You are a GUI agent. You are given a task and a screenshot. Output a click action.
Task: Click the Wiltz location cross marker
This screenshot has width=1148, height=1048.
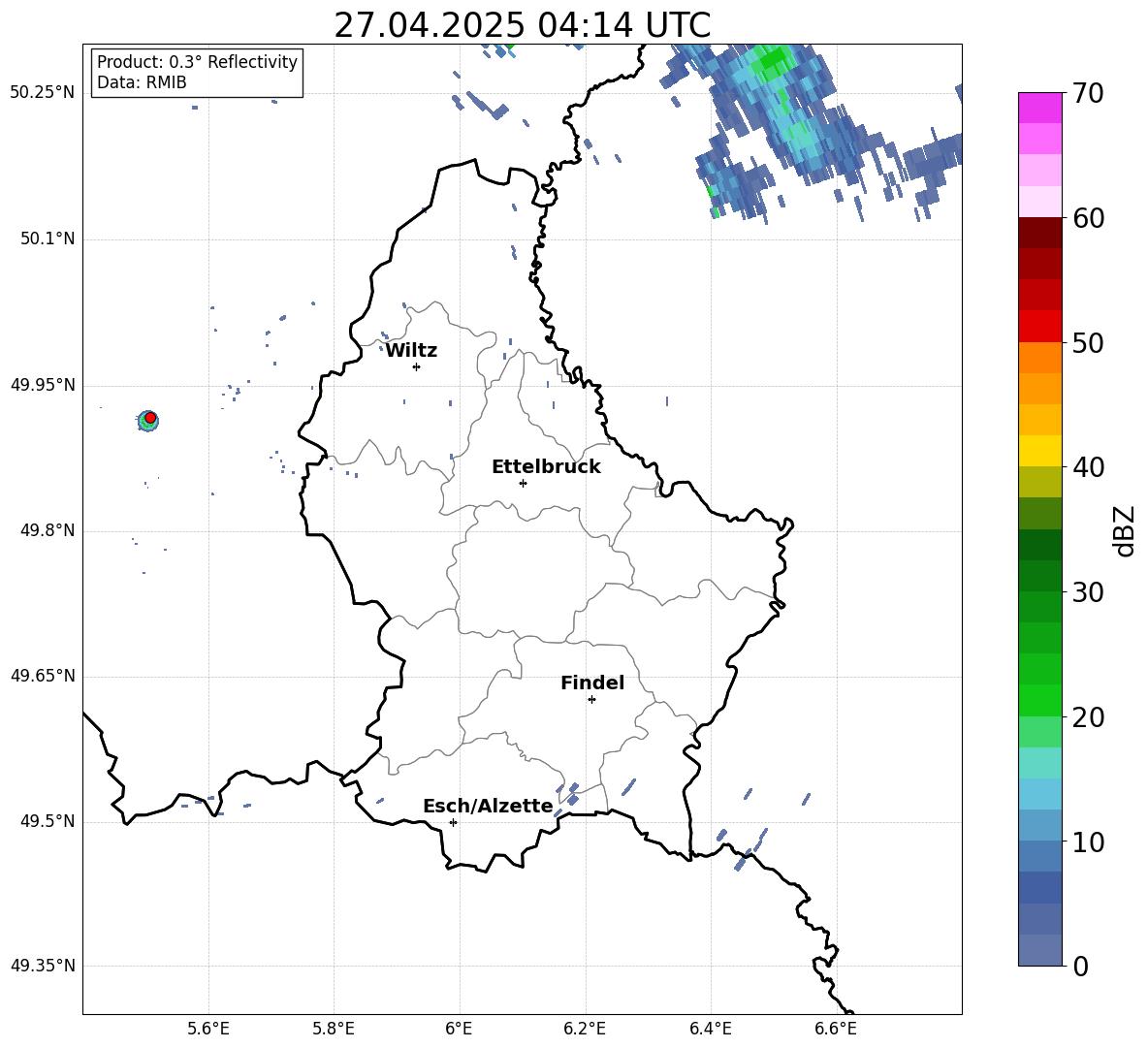click(x=417, y=366)
